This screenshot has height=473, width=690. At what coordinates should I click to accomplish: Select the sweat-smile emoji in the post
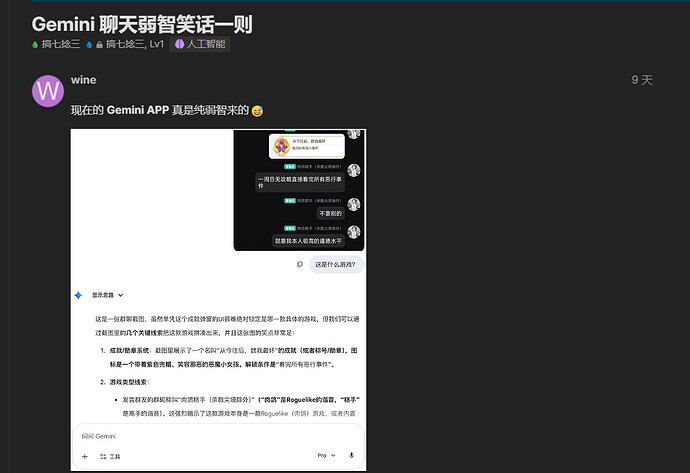(257, 111)
